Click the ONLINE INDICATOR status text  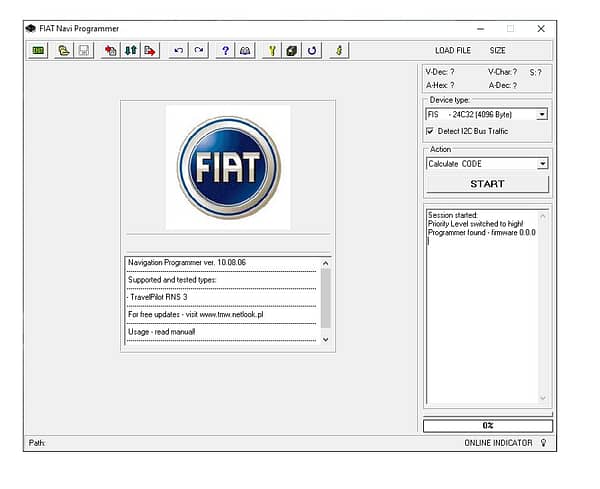tap(498, 443)
